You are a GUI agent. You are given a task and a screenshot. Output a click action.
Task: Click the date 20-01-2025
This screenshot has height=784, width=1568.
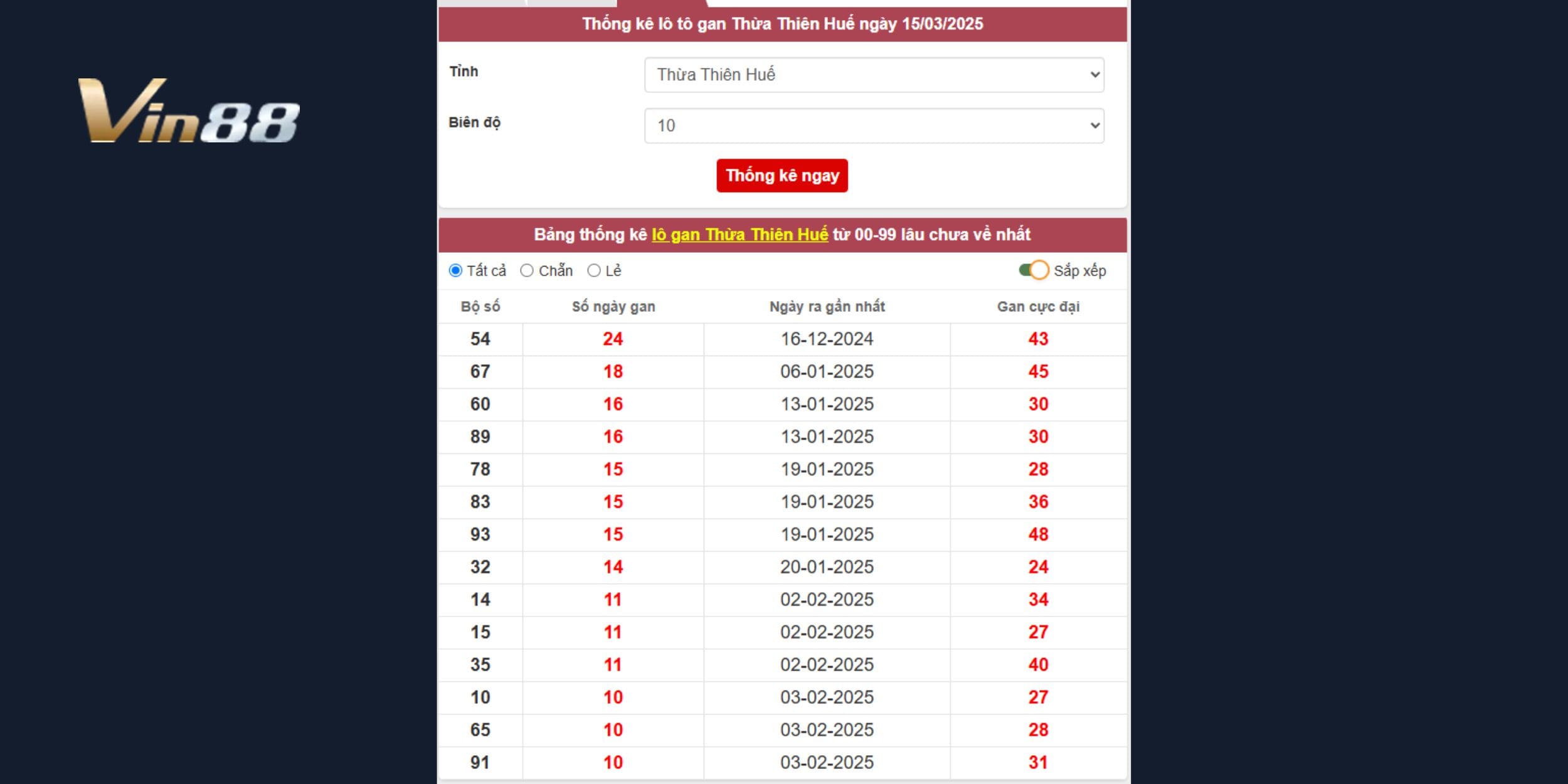point(827,568)
